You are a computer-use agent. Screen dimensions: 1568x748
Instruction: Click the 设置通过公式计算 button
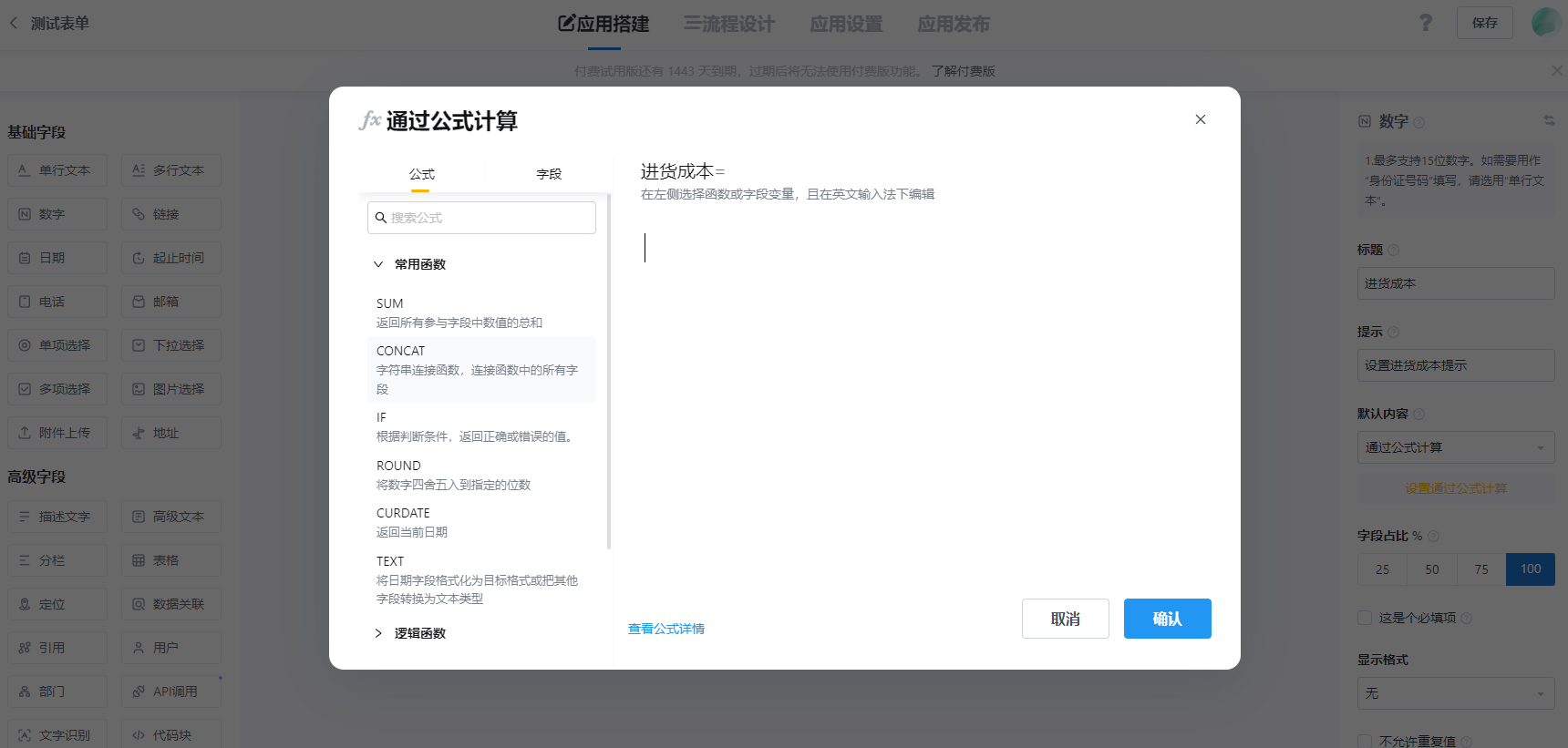1456,488
